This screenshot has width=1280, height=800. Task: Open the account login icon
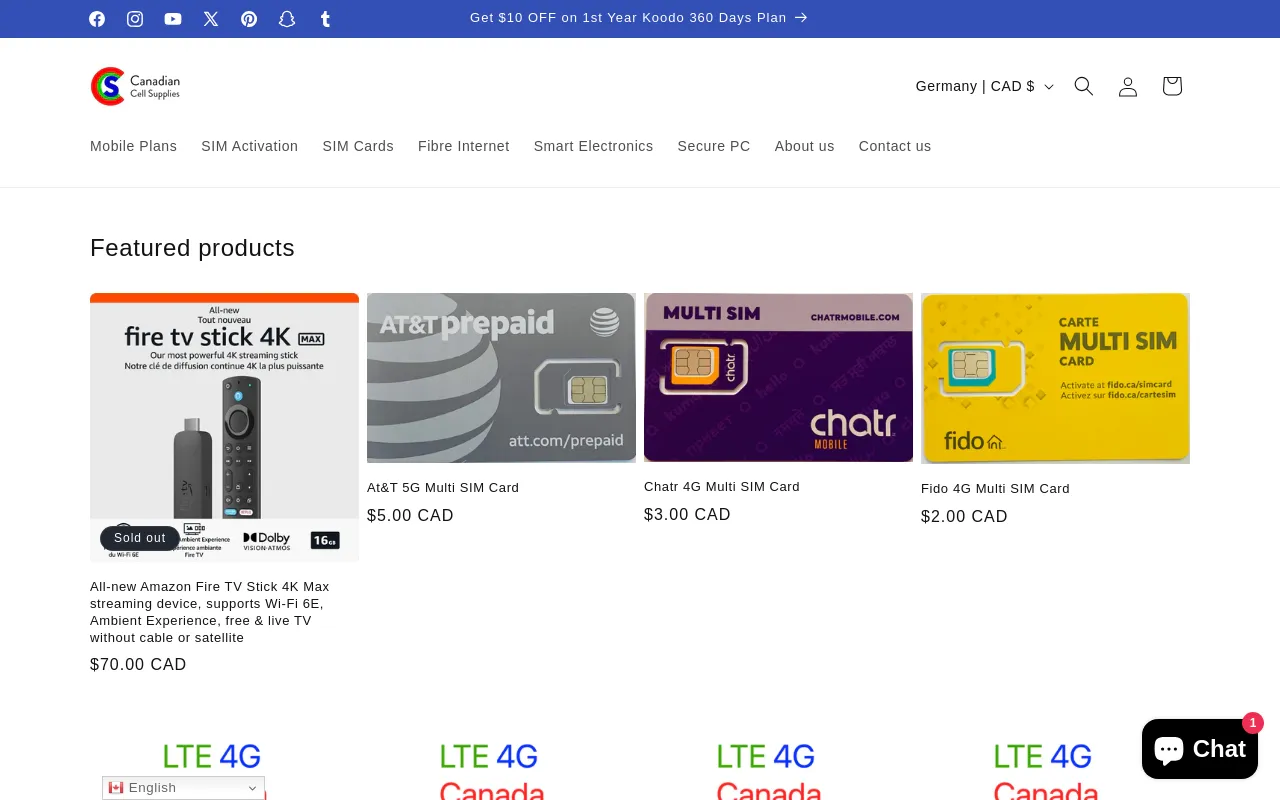(1128, 86)
